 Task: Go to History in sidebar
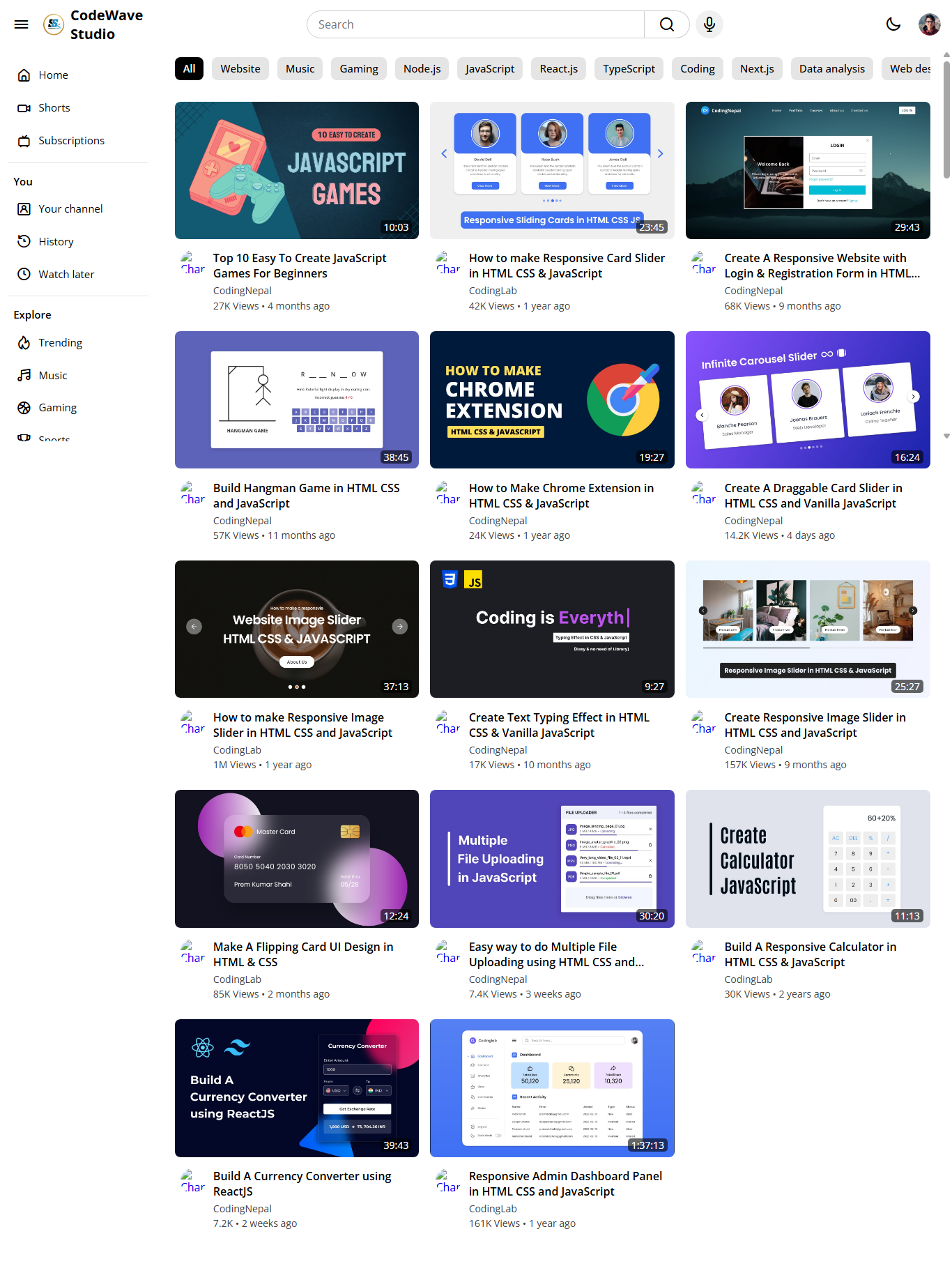pos(56,242)
